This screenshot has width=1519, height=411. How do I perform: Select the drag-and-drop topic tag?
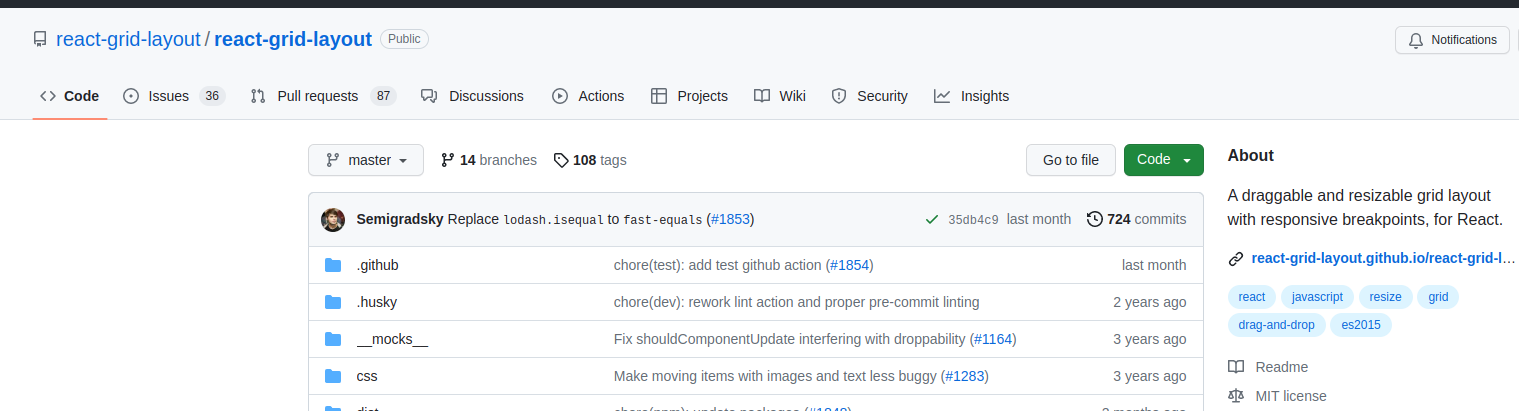(1277, 325)
